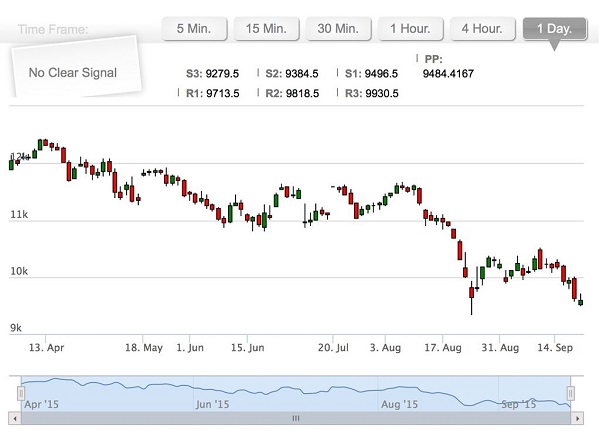Click the 9k price axis label

16,328
